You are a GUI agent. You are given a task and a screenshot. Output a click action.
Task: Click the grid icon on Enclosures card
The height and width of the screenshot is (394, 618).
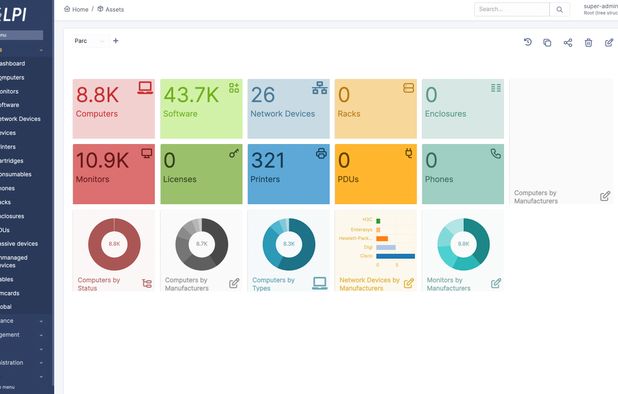tap(496, 88)
